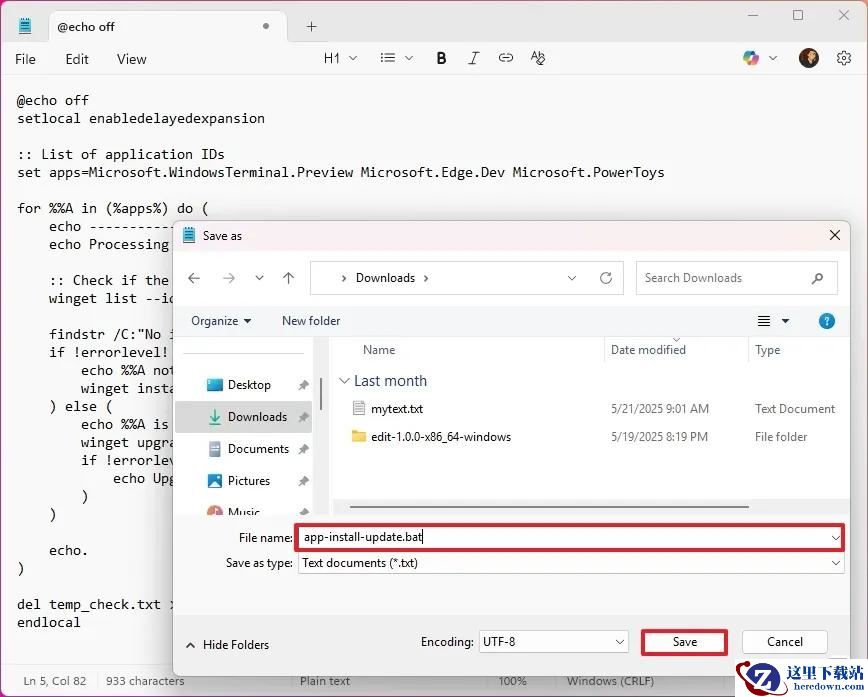Open the Organize menu
The width and height of the screenshot is (868, 697).
(x=221, y=321)
